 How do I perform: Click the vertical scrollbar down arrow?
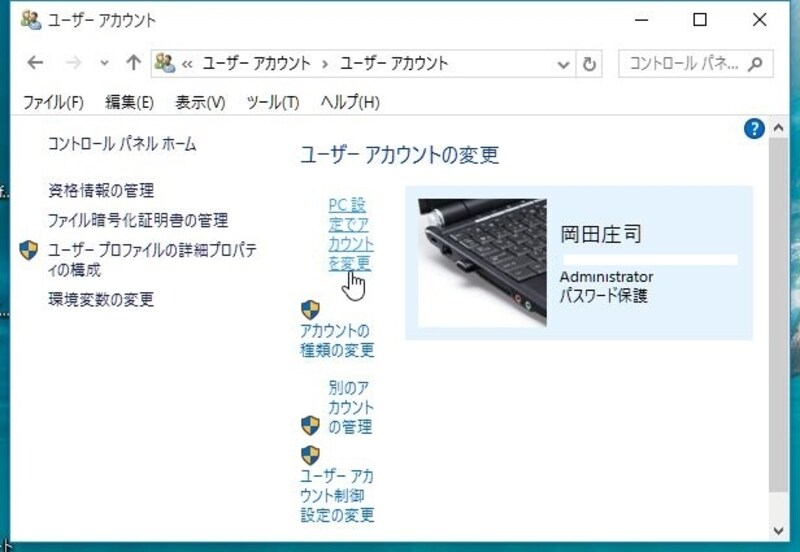tap(778, 530)
